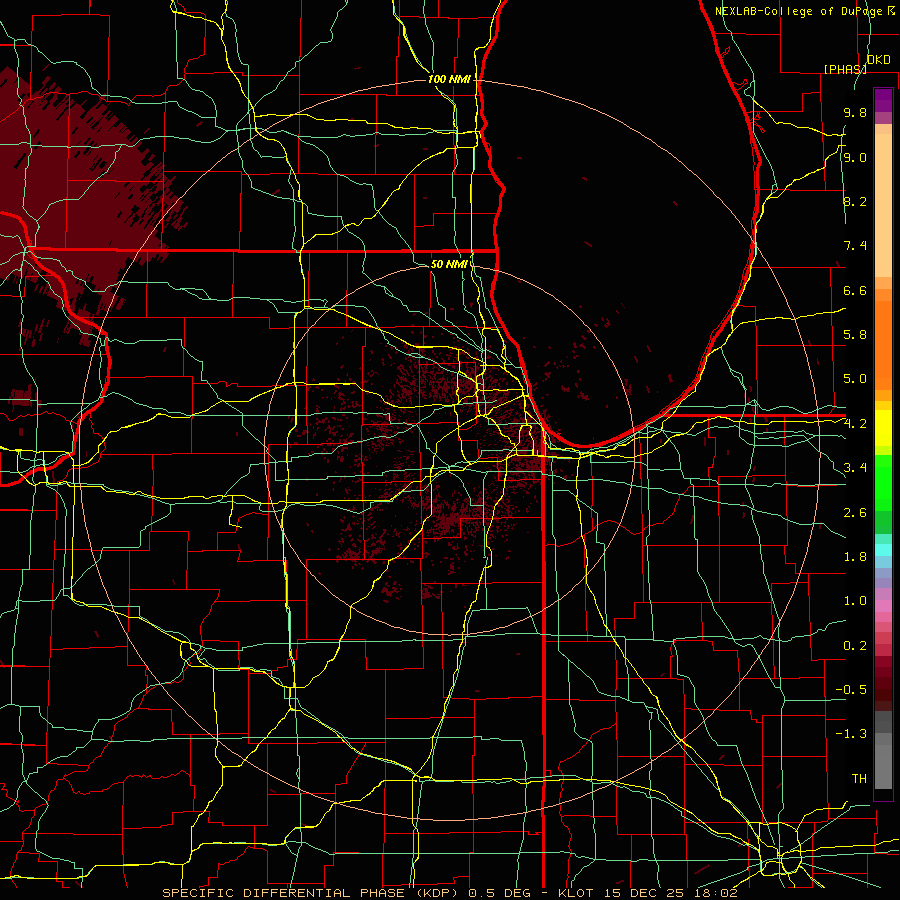
Task: Select the 6.6 scale label
Action: point(855,290)
